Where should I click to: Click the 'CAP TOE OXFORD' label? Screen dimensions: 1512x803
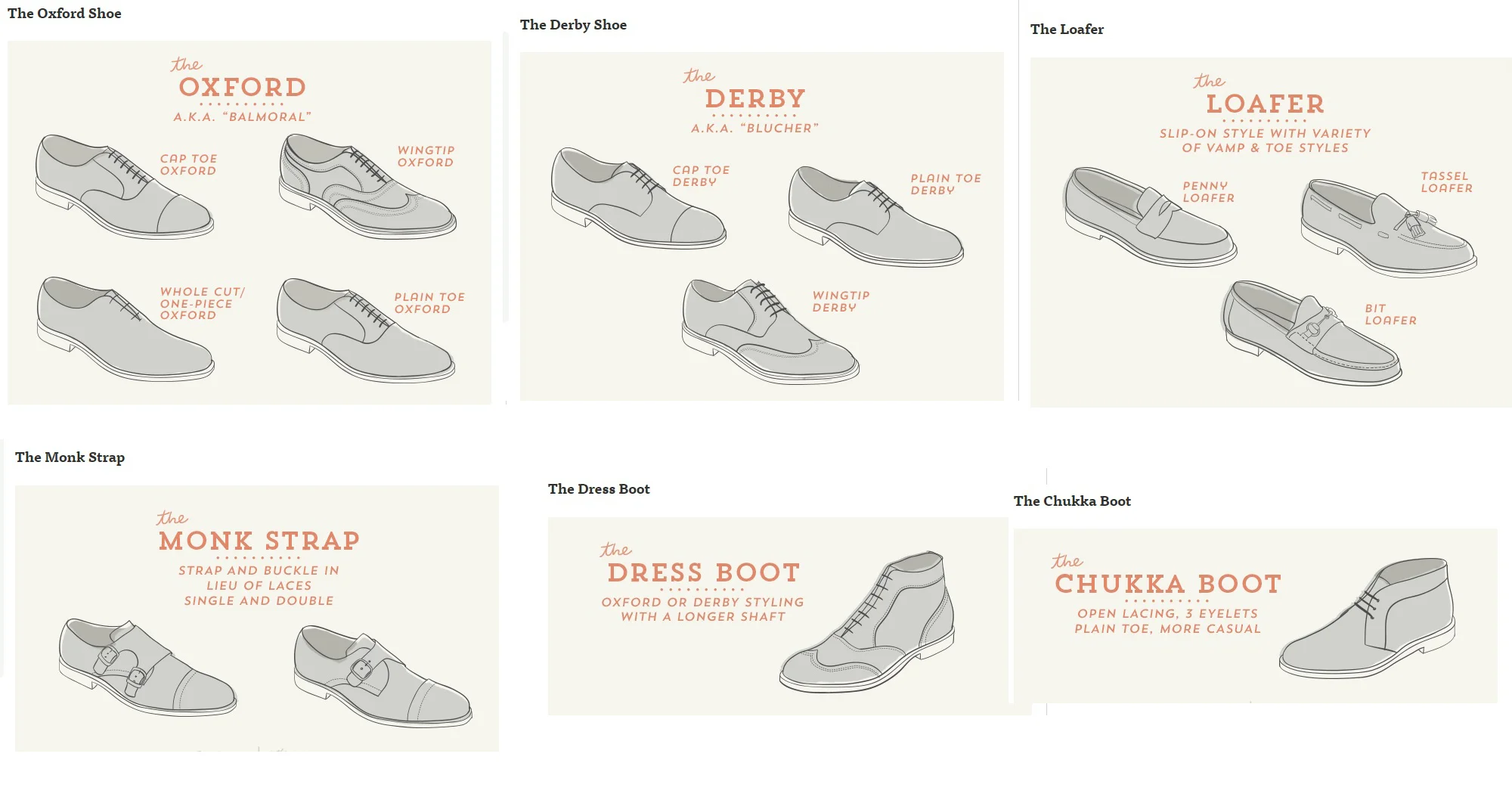188,165
